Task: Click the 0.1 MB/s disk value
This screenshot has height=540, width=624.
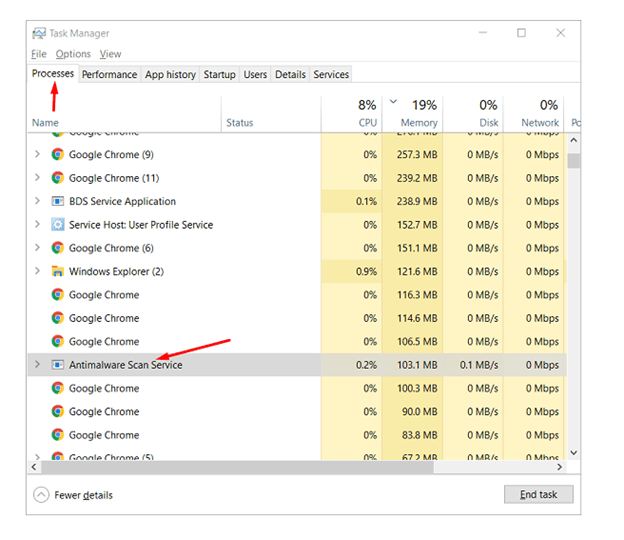Action: (479, 365)
